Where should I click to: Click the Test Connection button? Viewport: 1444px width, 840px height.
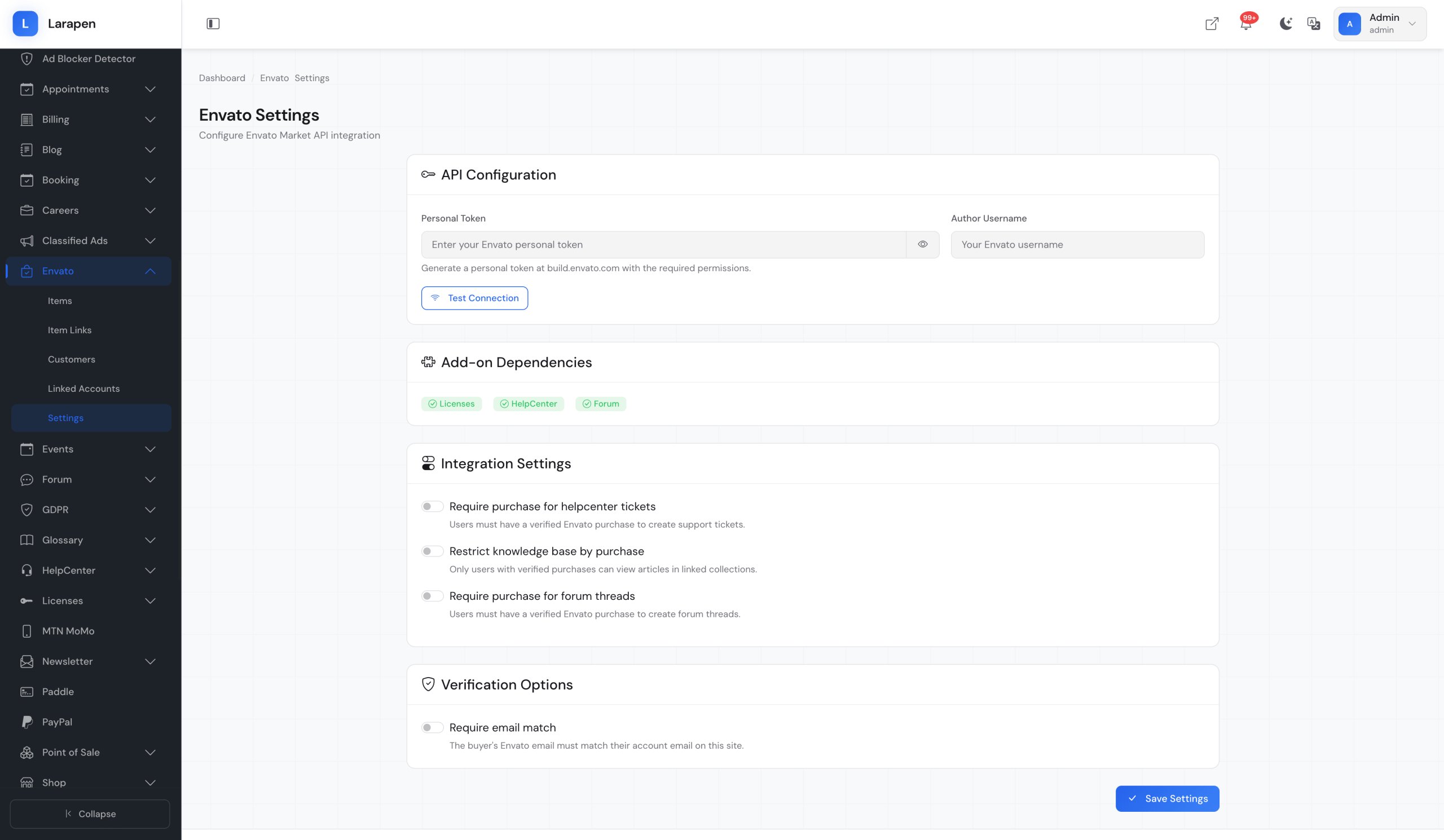[474, 298]
